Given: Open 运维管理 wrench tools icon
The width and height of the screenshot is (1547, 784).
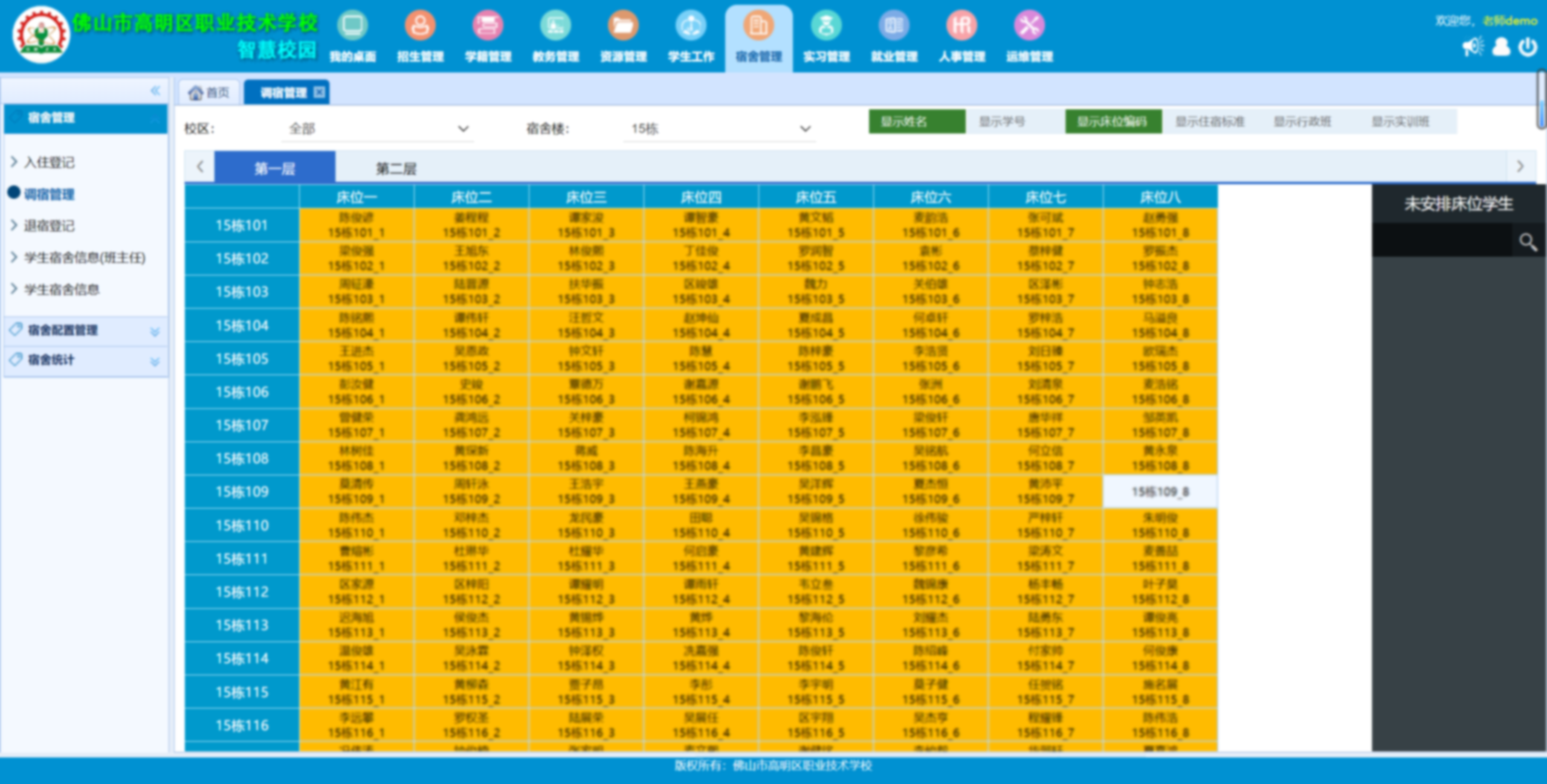Looking at the screenshot, I should tap(1029, 36).
